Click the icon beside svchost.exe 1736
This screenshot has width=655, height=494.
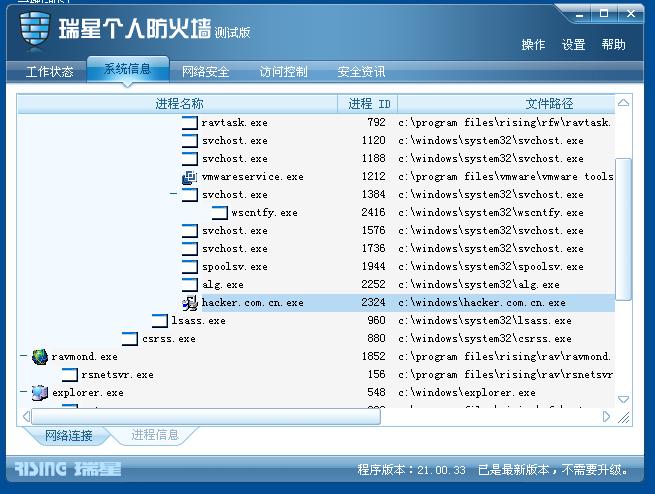[190, 248]
